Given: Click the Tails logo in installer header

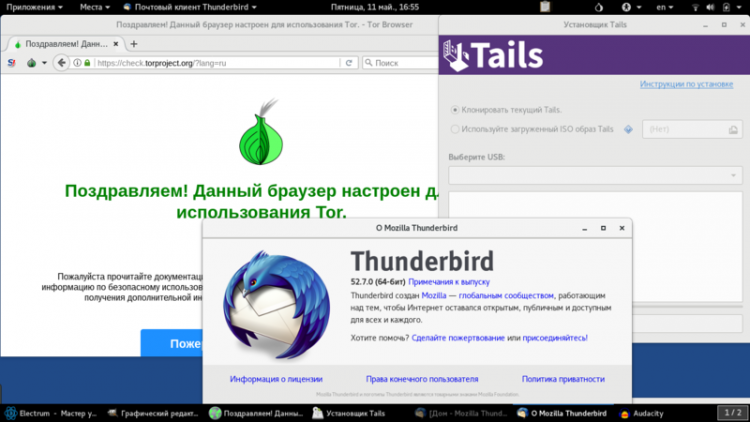Looking at the screenshot, I should coord(493,55).
